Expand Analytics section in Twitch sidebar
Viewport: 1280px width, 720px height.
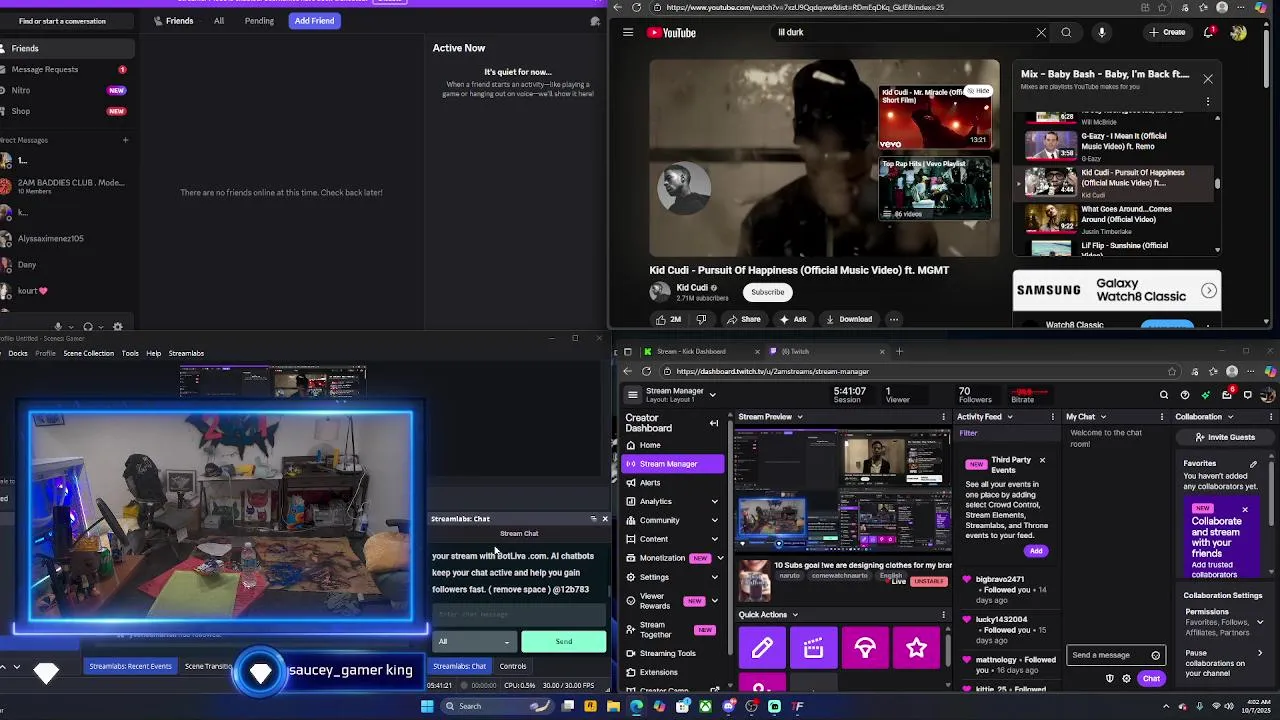tap(714, 501)
